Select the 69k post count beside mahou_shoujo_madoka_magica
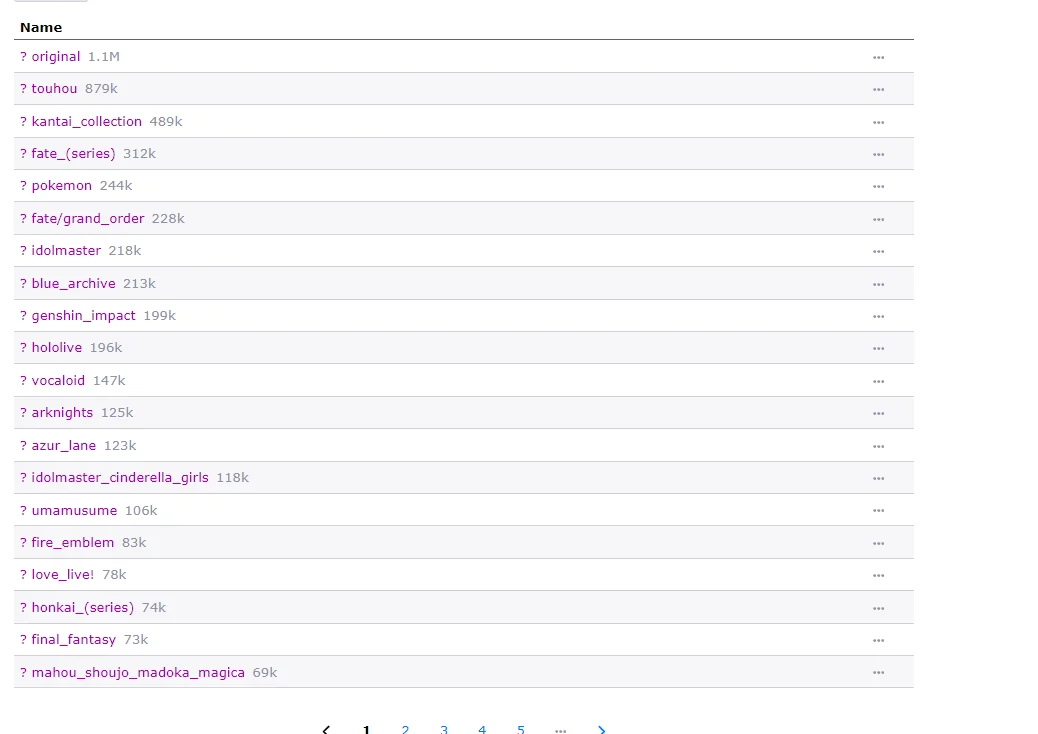 (x=265, y=672)
